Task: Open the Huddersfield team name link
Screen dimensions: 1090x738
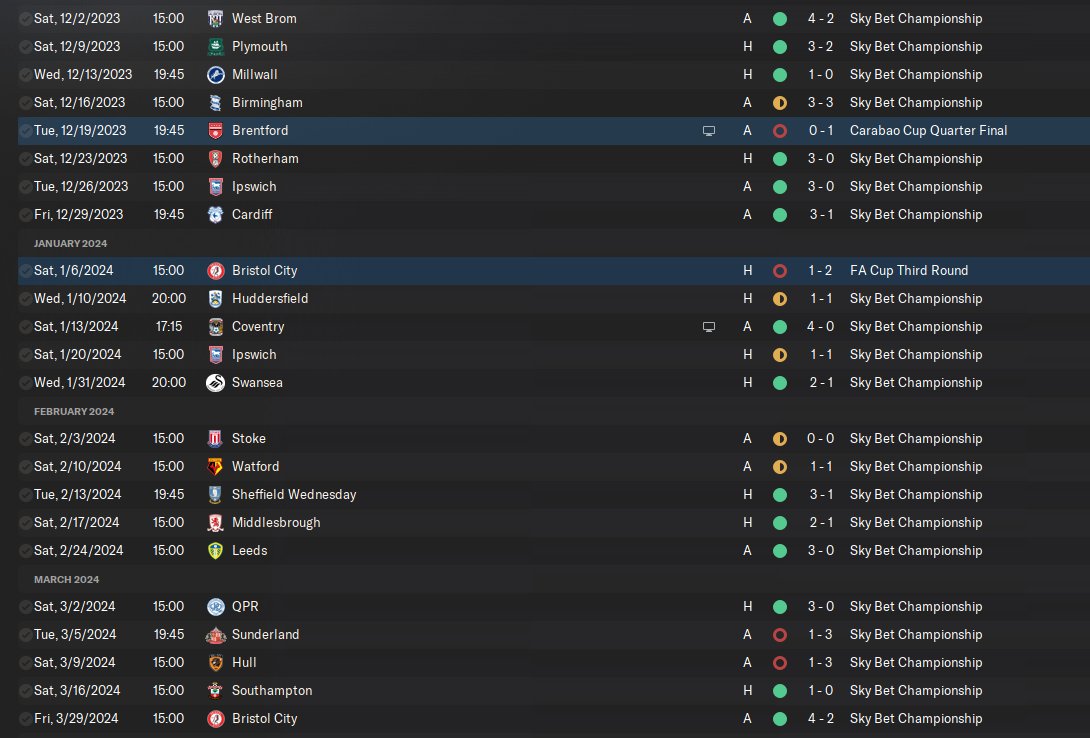Action: coord(270,299)
